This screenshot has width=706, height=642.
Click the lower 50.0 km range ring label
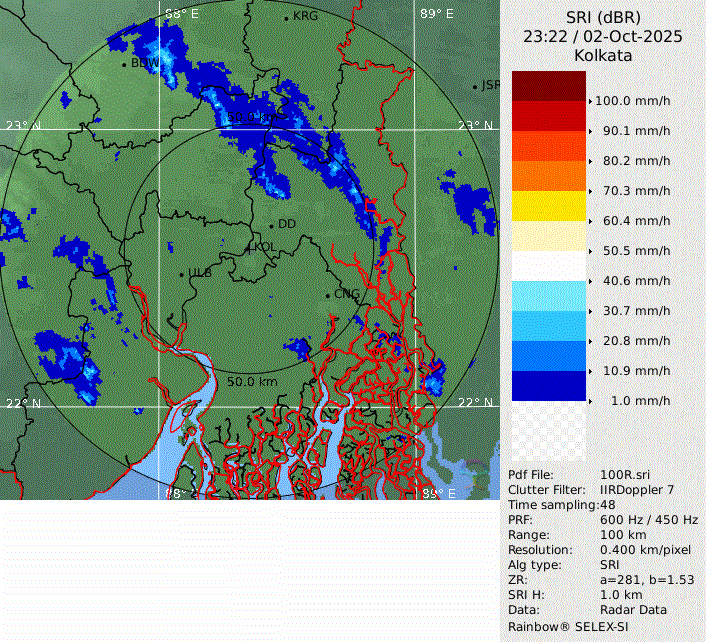tap(252, 382)
